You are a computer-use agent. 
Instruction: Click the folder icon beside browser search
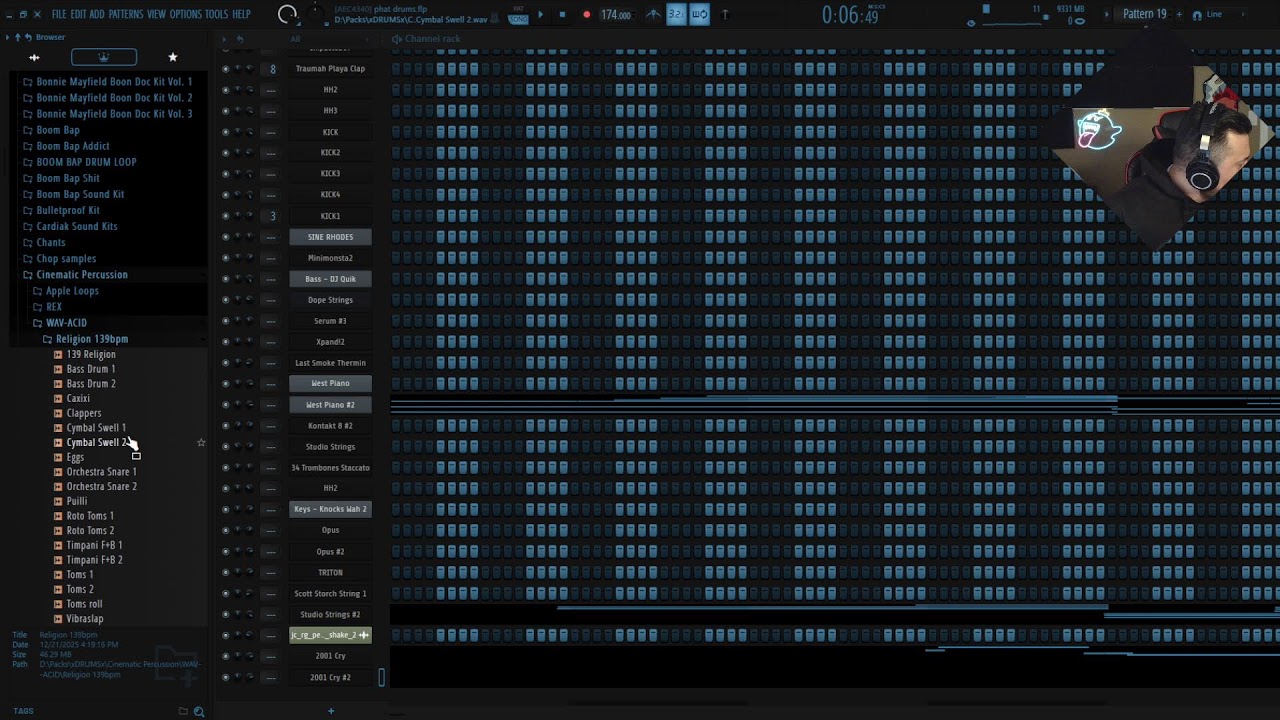click(183, 711)
